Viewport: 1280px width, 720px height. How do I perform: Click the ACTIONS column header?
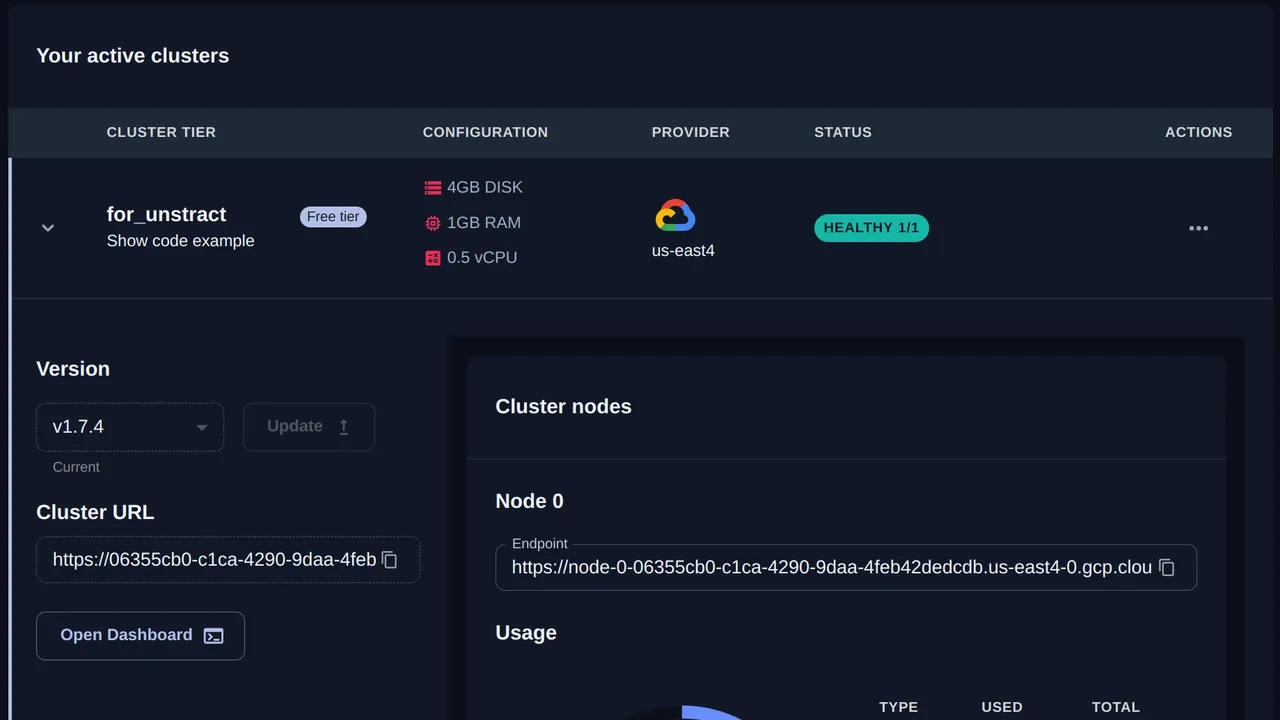[1198, 132]
